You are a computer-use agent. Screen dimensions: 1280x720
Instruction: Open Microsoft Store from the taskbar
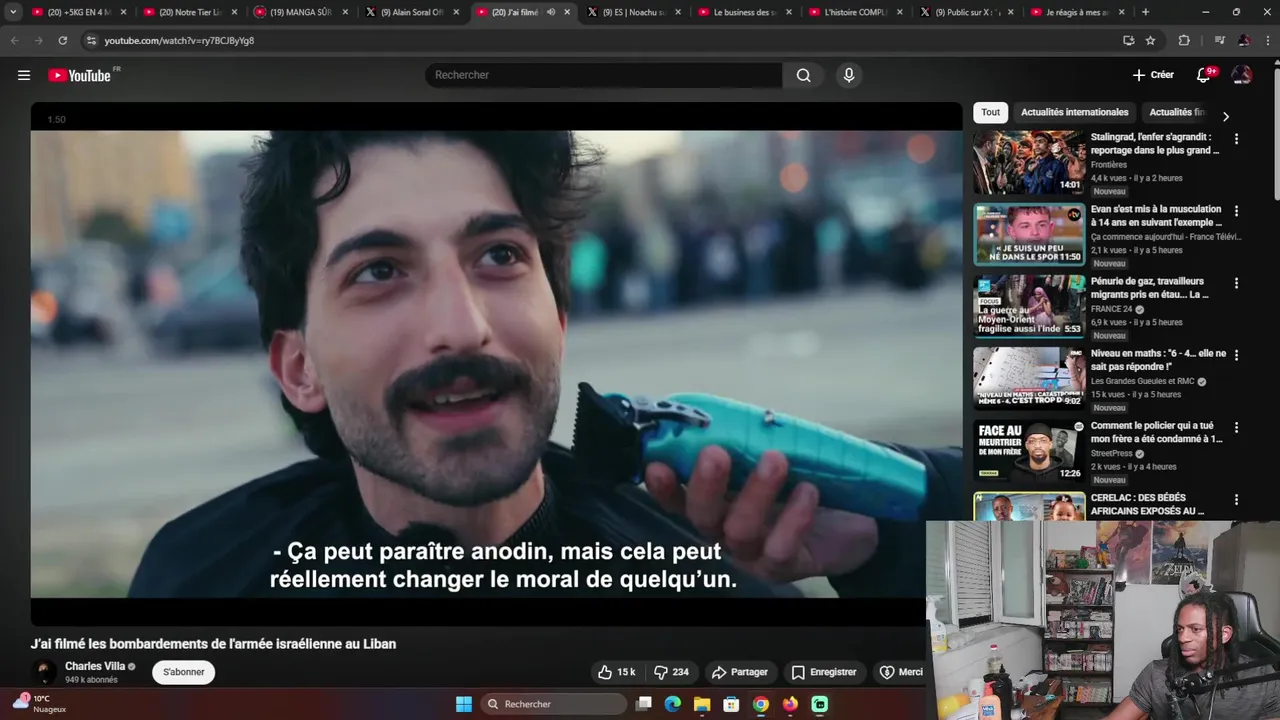pyautogui.click(x=731, y=704)
